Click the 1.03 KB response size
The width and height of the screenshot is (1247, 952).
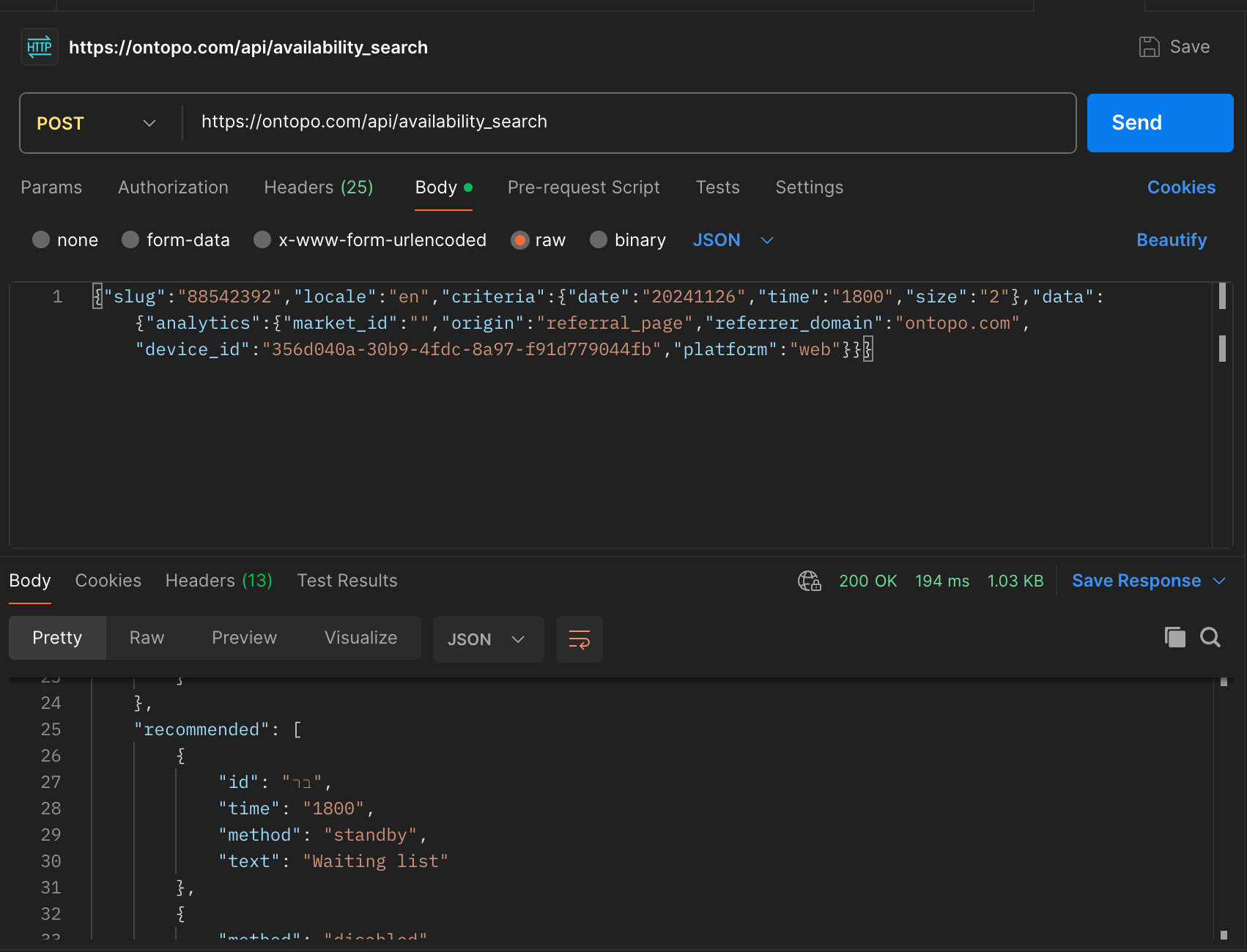[1015, 581]
